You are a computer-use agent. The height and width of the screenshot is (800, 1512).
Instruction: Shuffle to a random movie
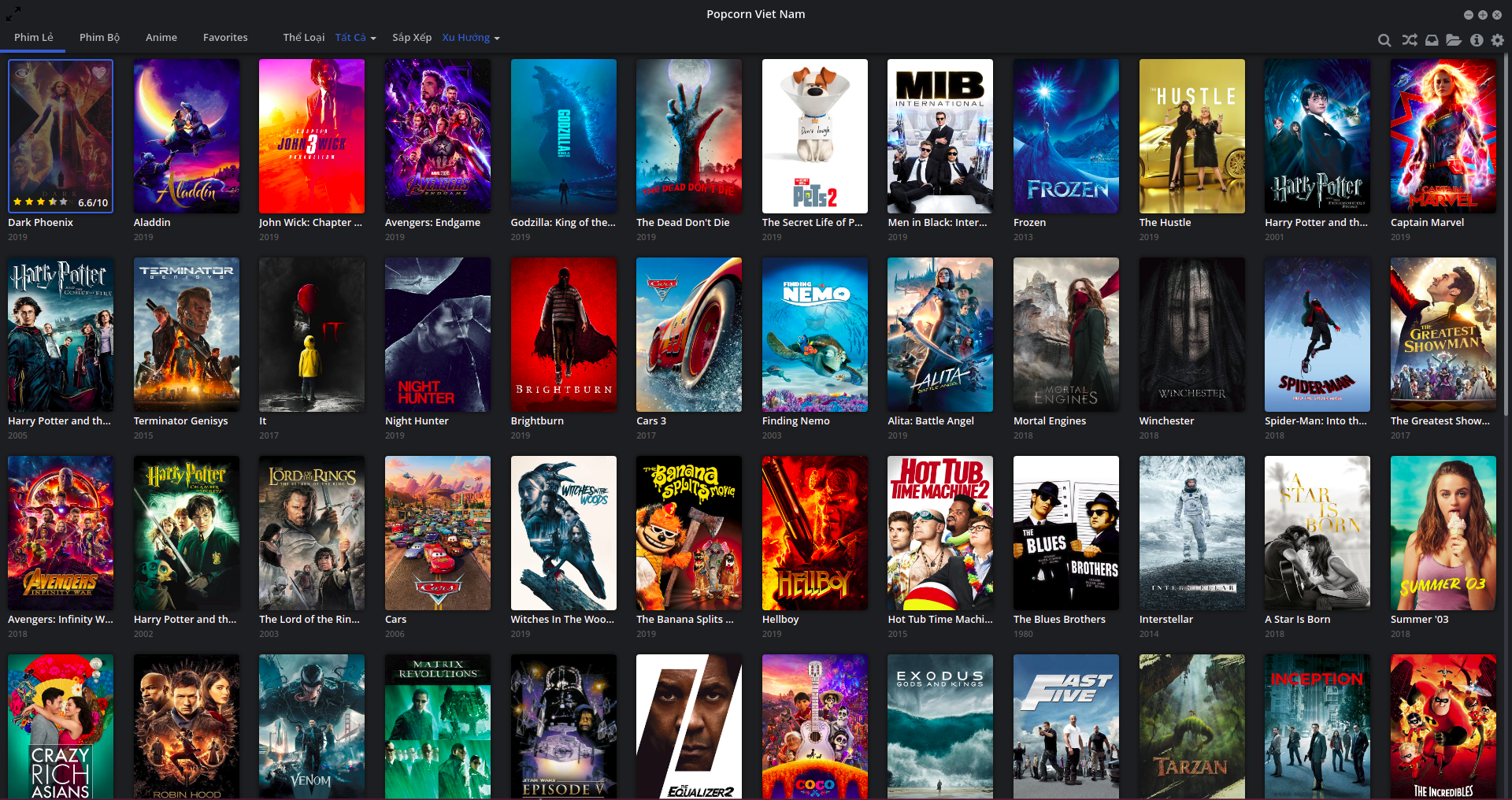coord(1409,39)
